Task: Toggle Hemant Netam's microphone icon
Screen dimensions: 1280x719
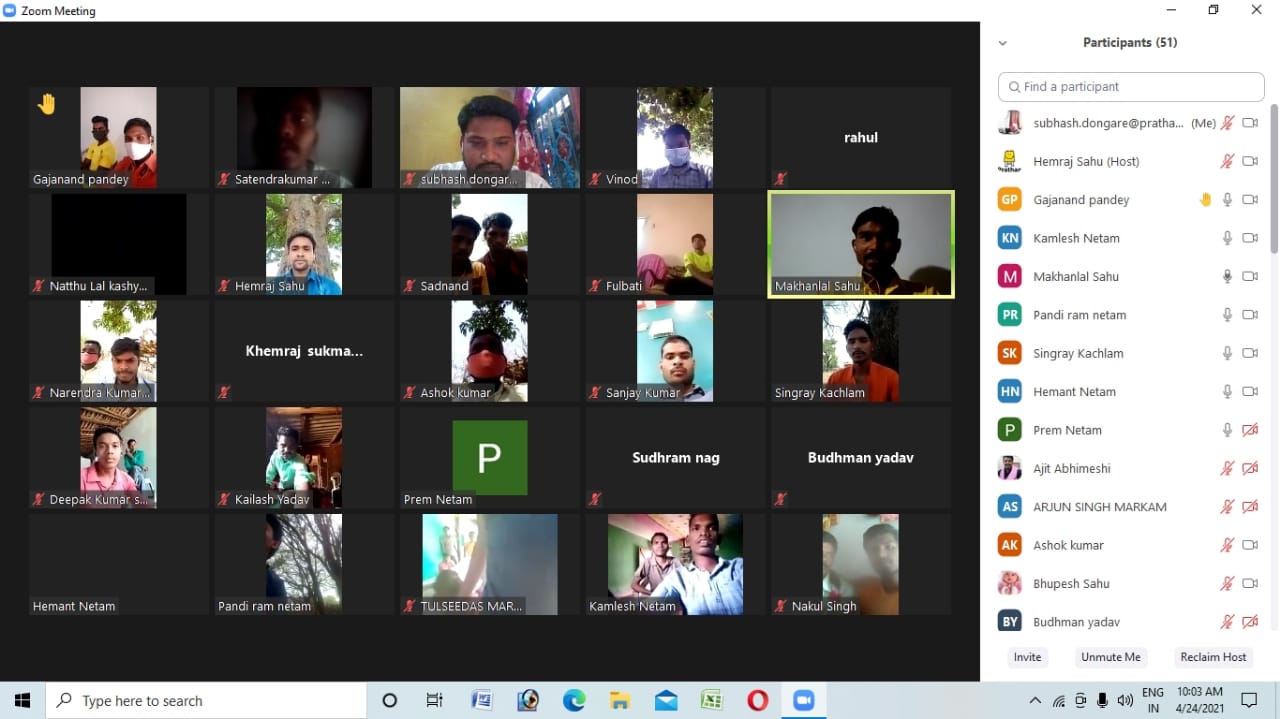Action: click(x=1227, y=392)
